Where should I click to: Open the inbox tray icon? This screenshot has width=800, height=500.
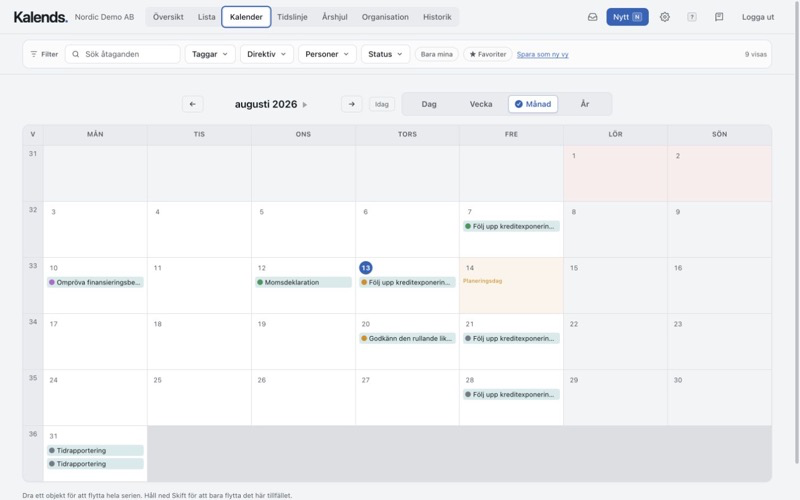[592, 17]
